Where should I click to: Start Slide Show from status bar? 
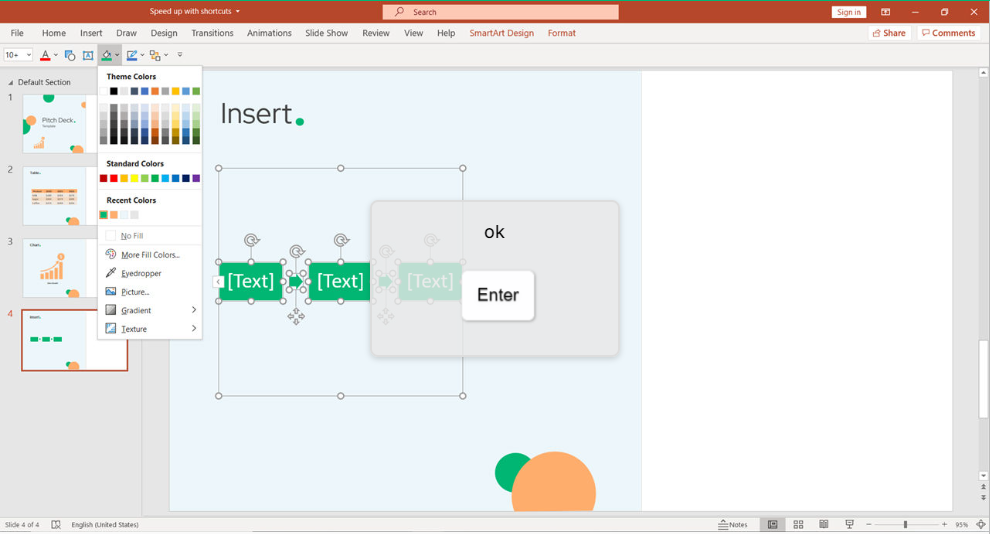[x=850, y=525]
